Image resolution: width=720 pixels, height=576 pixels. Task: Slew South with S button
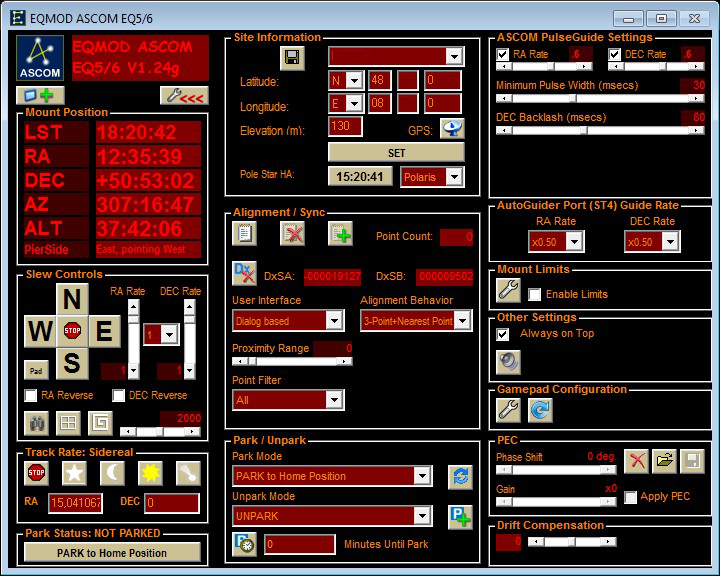(72, 363)
